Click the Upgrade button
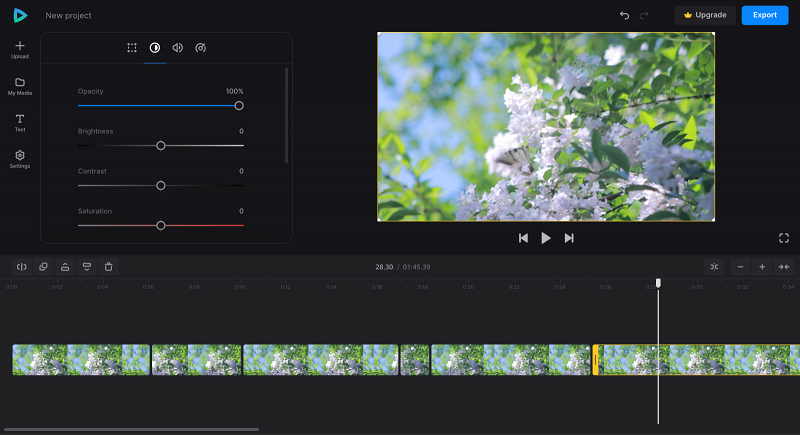This screenshot has height=435, width=800. point(705,15)
